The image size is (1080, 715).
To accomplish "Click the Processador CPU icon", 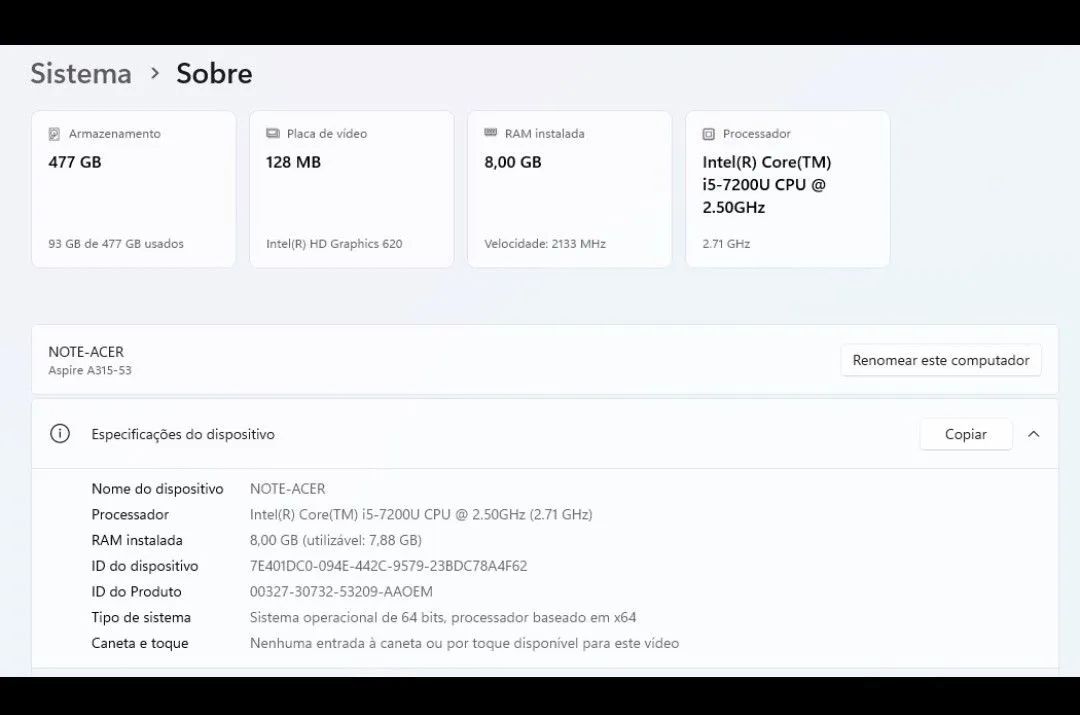I will [x=708, y=134].
